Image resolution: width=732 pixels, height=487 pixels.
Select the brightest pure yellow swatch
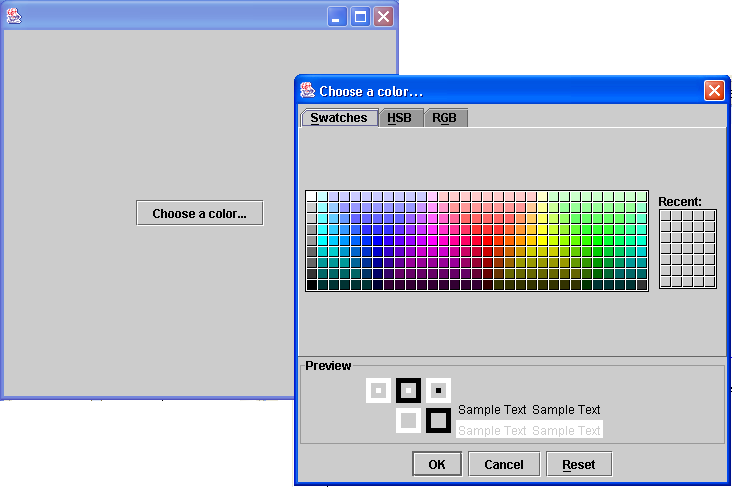tap(543, 240)
